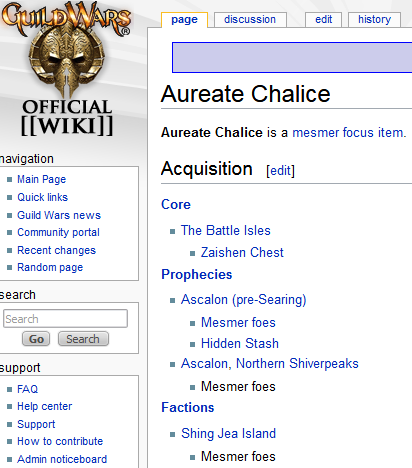Select the page tab
The image size is (412, 468).
coord(184,20)
